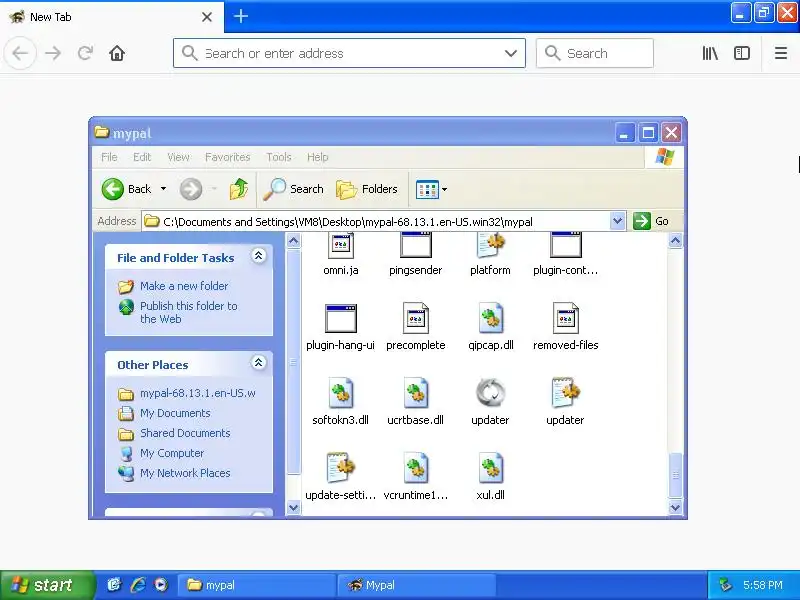
Task: Click the Explorer address path field
Action: click(x=376, y=221)
